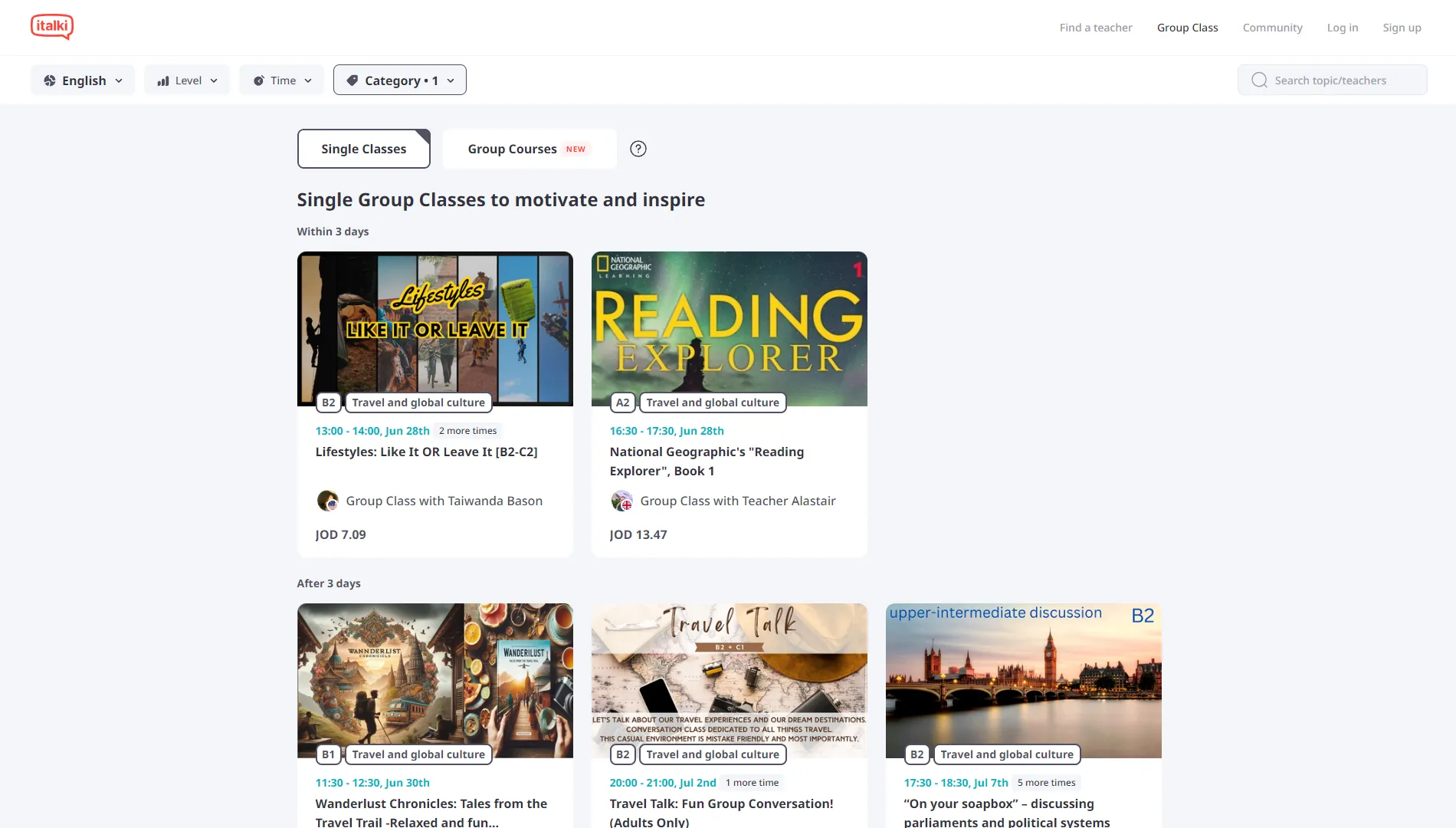Image resolution: width=1456 pixels, height=828 pixels.
Task: Click the '16:30 - 17:30, Jun 28th' time
Action: coord(667,431)
